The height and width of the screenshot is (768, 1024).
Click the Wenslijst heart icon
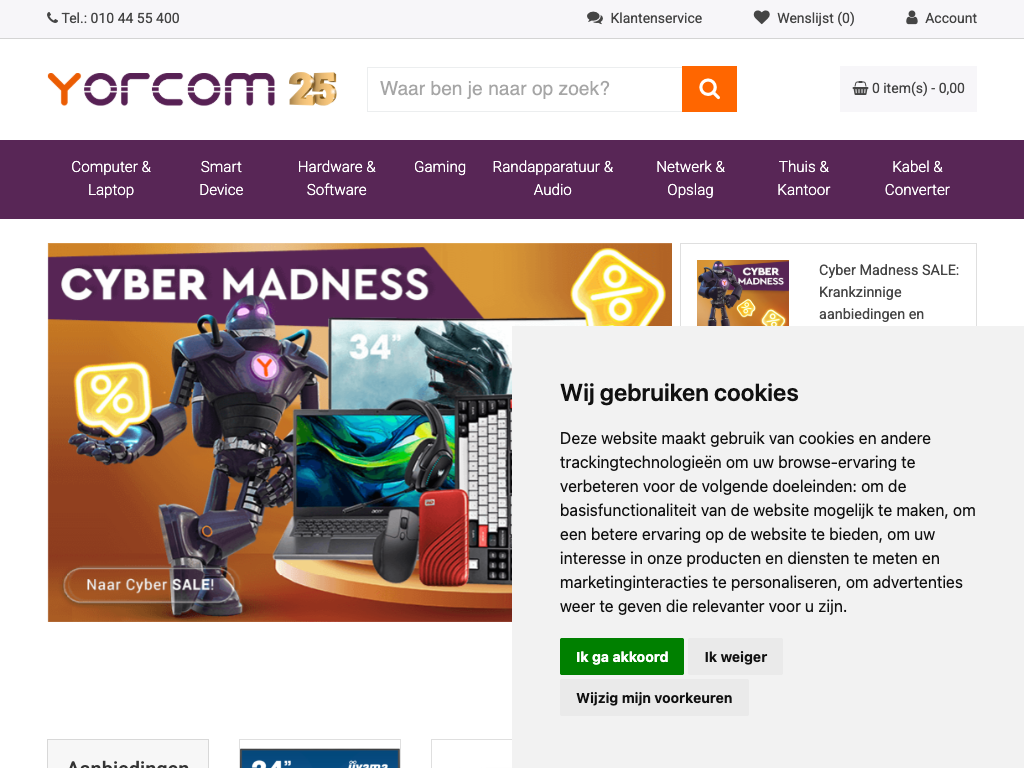tap(761, 17)
